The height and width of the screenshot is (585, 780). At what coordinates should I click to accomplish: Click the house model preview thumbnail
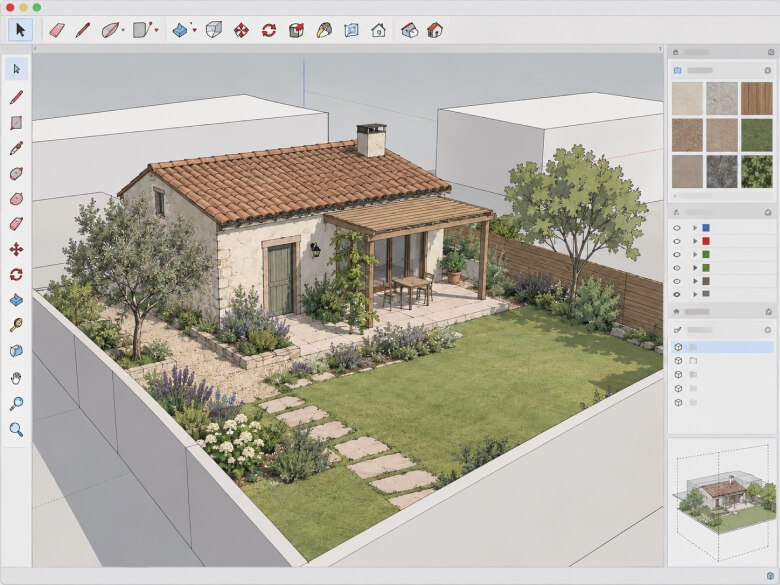[721, 501]
